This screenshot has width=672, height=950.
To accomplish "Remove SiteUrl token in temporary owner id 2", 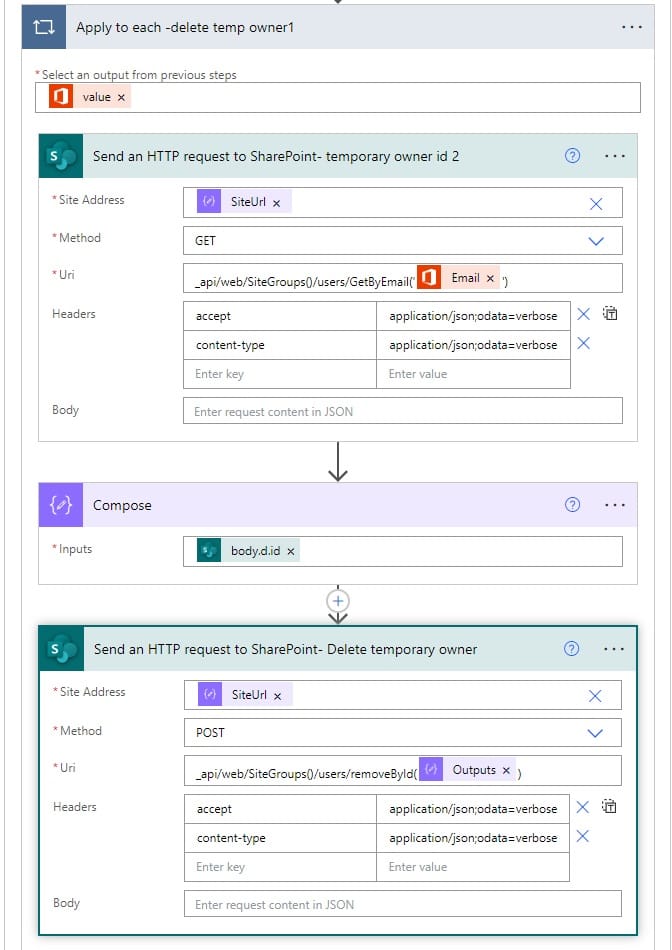I will tap(276, 203).
